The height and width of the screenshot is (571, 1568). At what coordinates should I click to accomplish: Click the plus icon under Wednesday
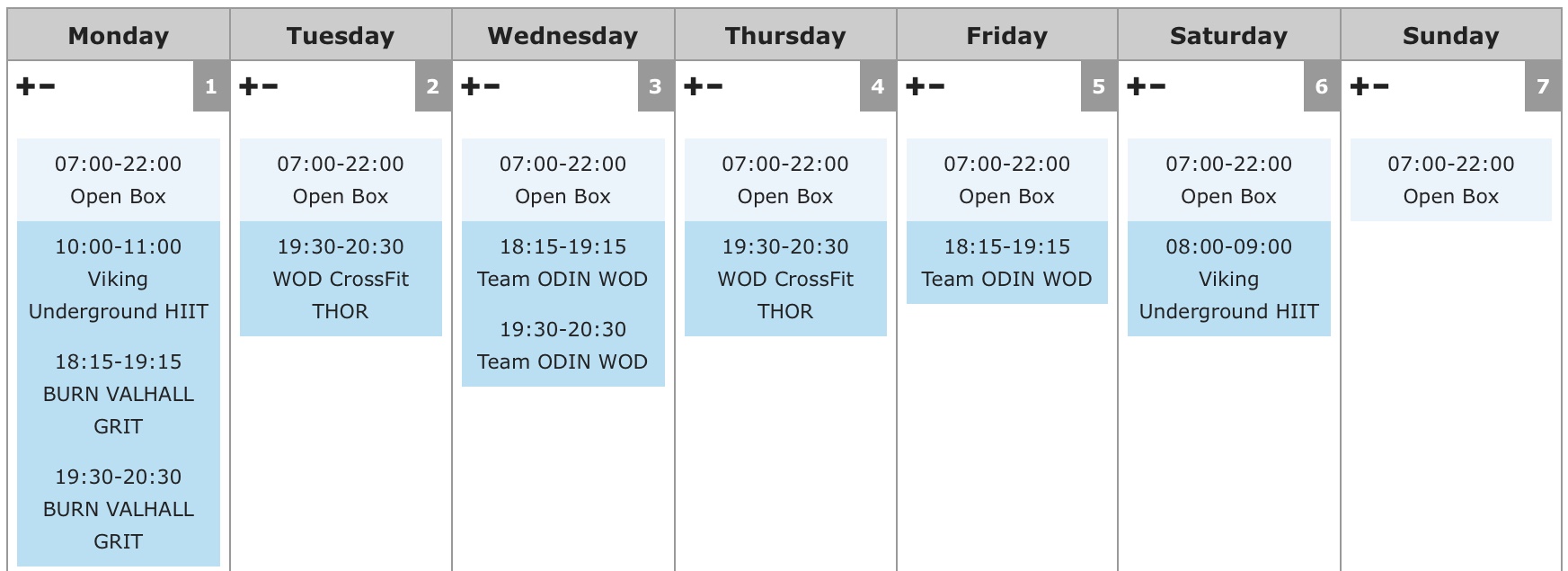pyautogui.click(x=470, y=86)
